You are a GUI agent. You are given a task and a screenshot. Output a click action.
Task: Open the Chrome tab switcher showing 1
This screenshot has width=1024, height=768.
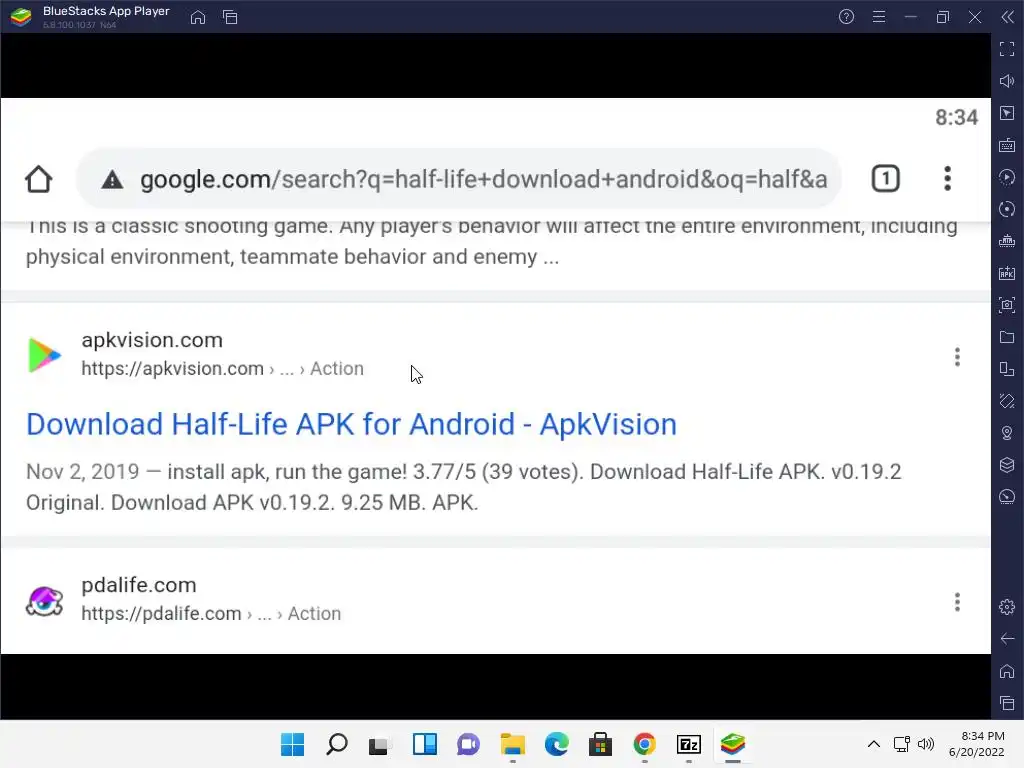coord(886,179)
